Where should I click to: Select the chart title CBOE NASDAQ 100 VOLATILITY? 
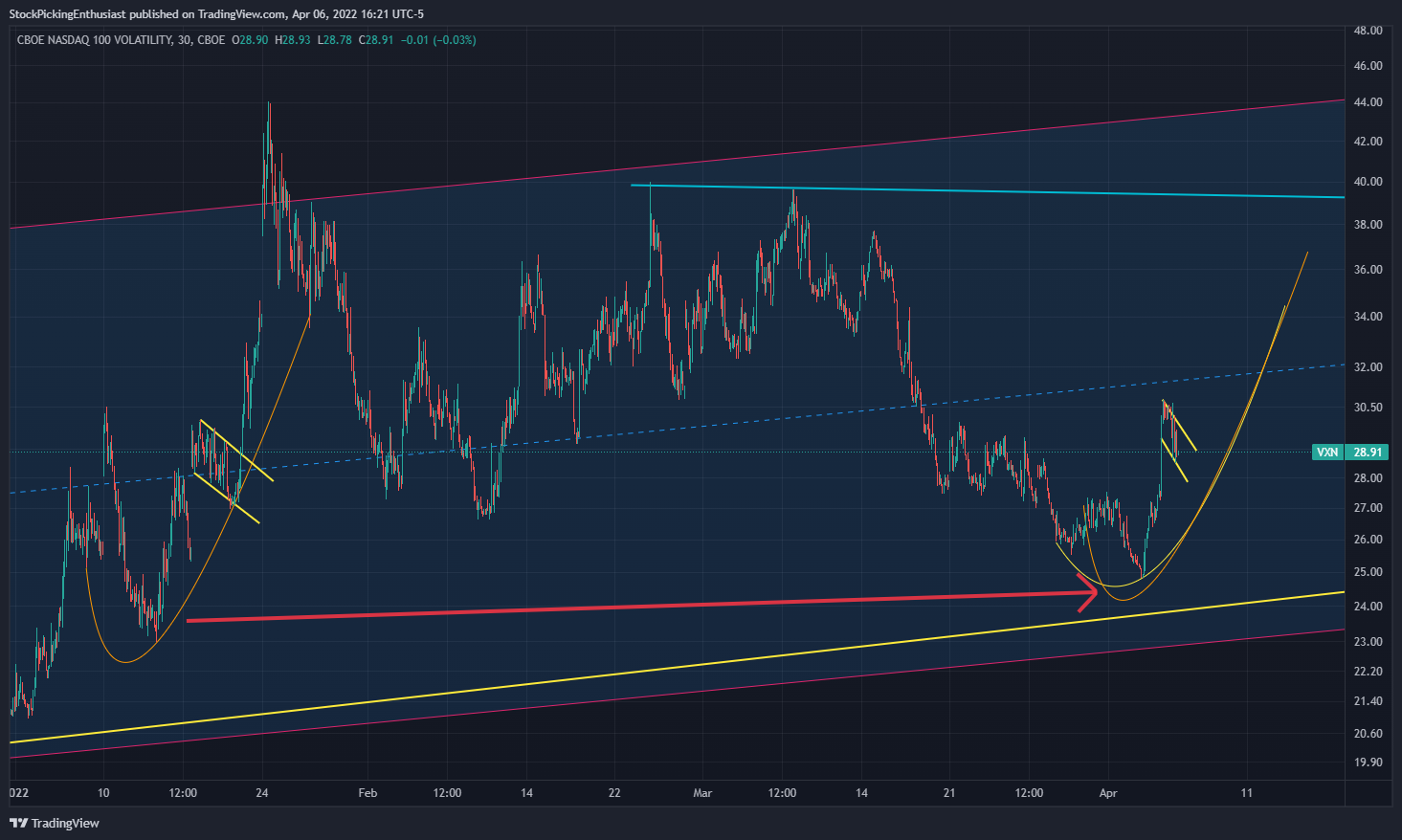pyautogui.click(x=94, y=40)
